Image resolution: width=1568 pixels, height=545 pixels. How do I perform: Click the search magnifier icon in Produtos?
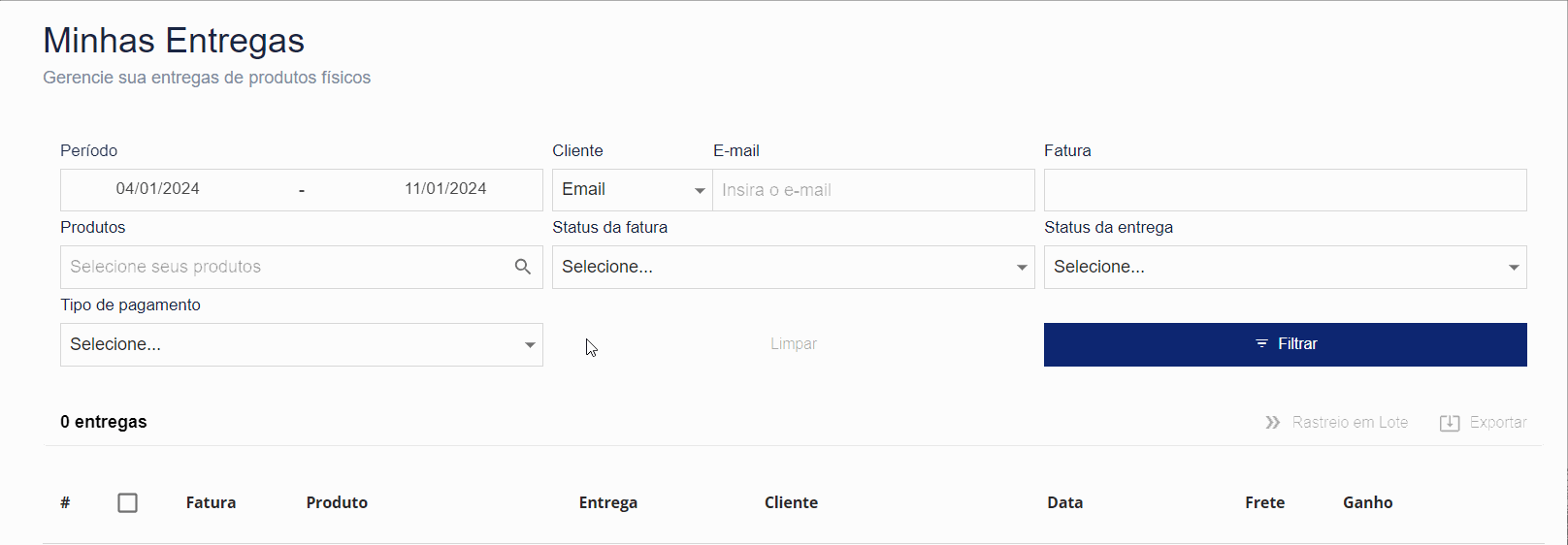(522, 267)
